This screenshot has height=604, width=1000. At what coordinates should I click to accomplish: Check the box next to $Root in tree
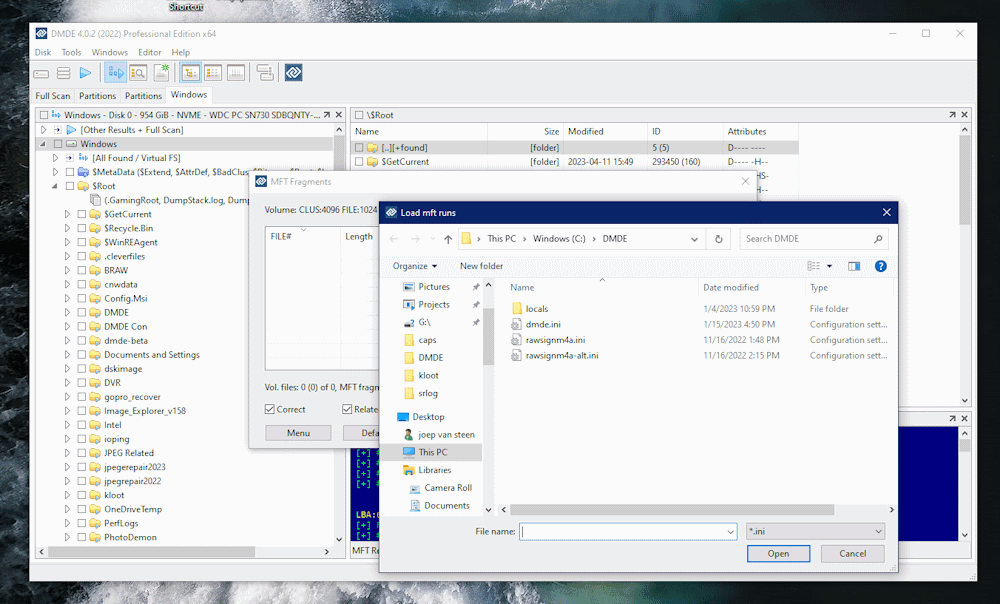coord(70,186)
